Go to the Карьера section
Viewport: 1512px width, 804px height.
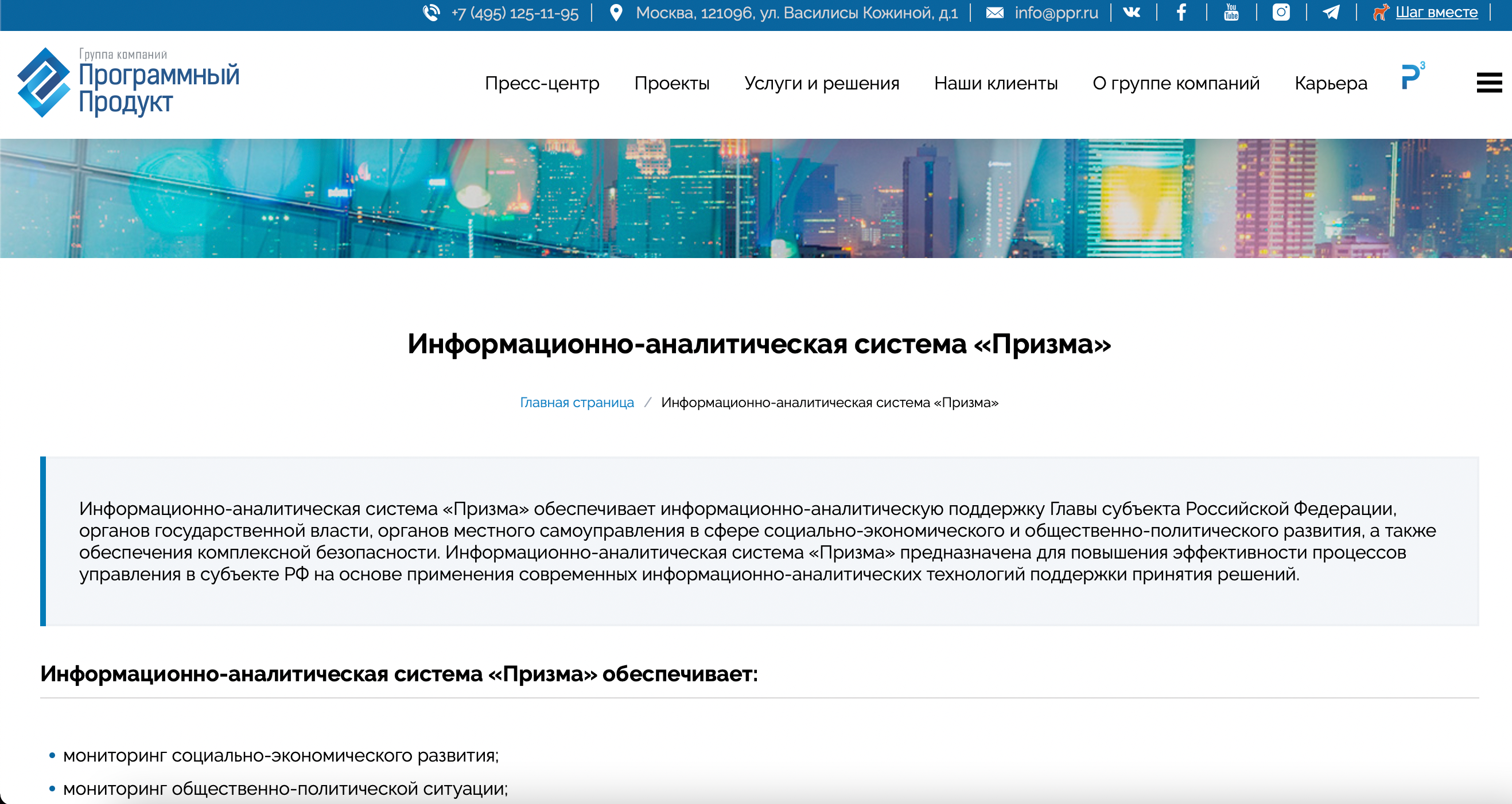point(1331,83)
